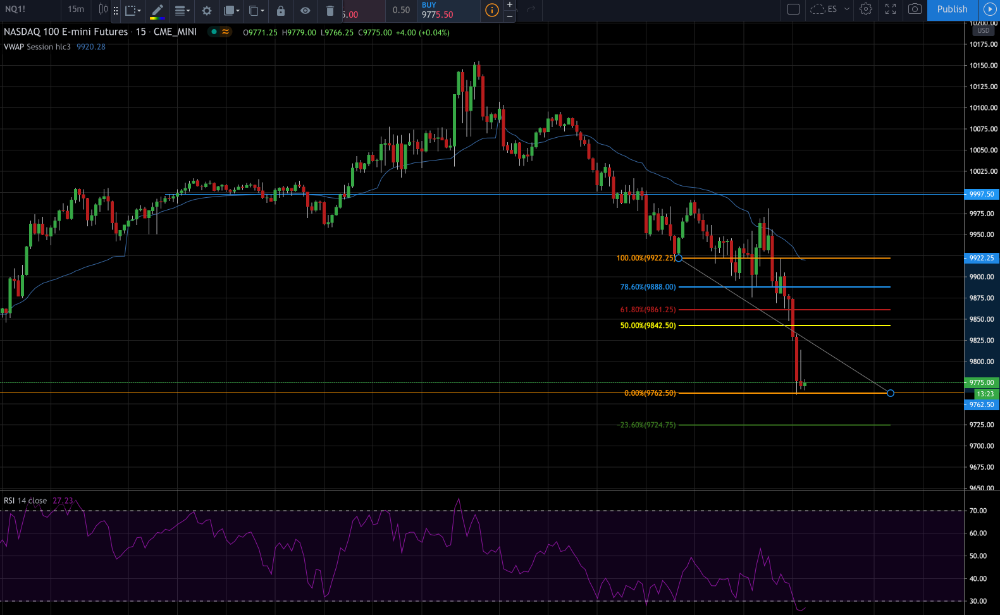This screenshot has width=1000, height=615.
Task: Increase order quantity with plus stepper
Action: (x=510, y=4)
